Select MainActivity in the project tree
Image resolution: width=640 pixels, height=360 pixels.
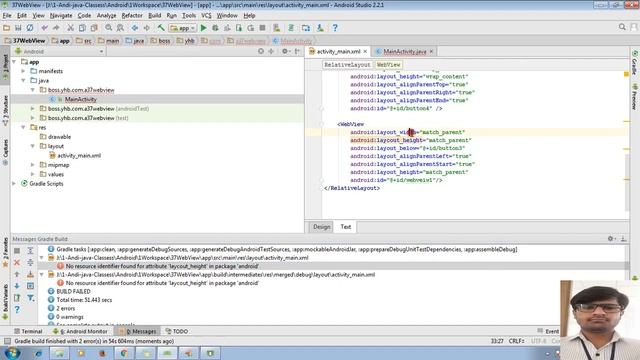tap(80, 99)
